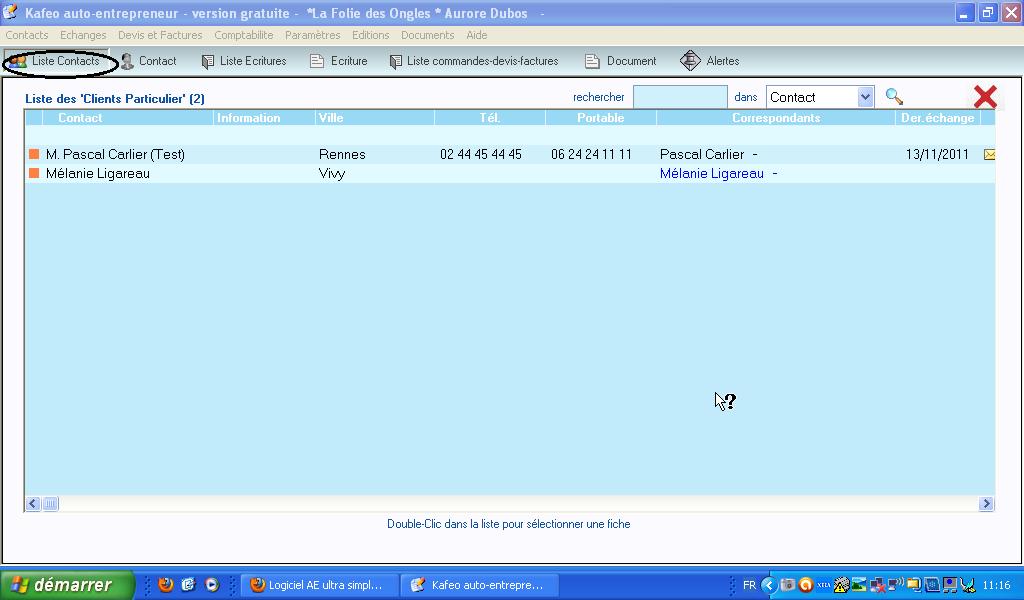Click the orange marker beside Mélanie Ligareau
Viewport: 1024px width, 600px height.
pos(34,174)
